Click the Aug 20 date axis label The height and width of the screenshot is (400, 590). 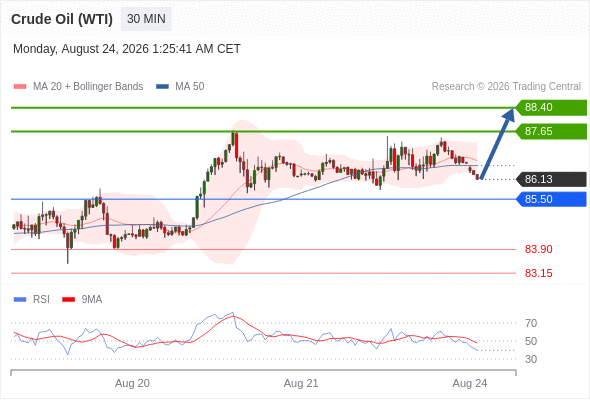132,383
